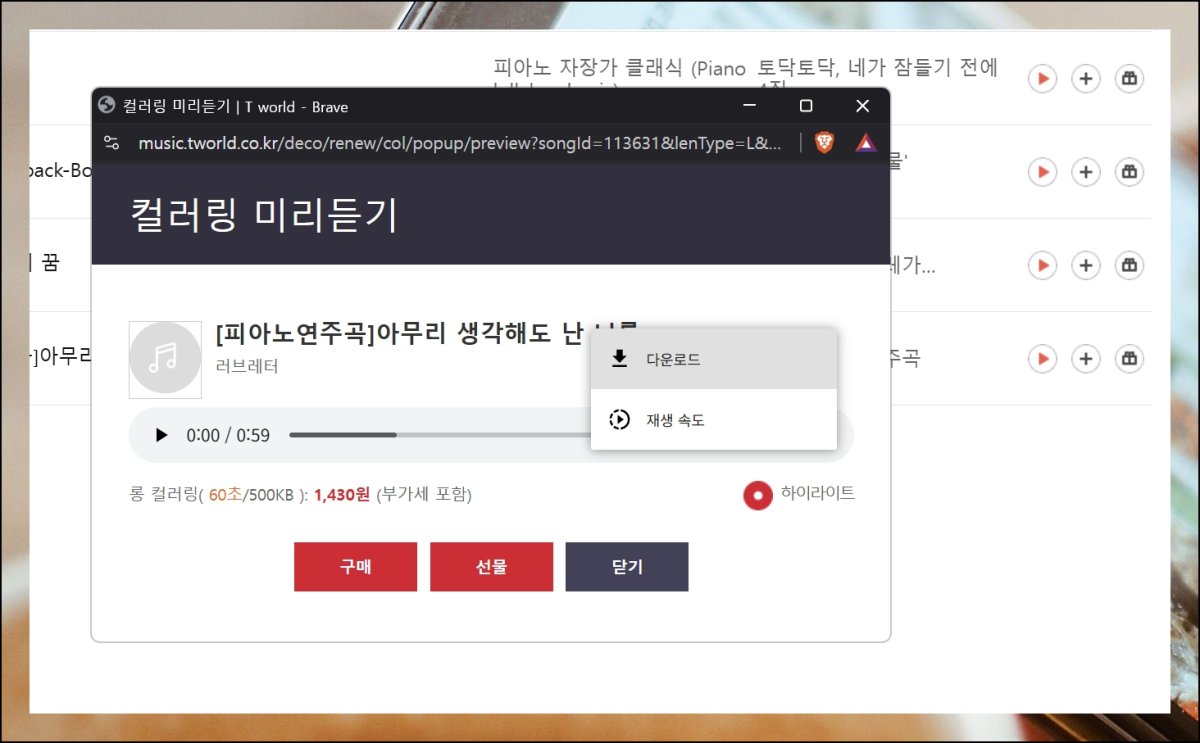
Task: Play the 꿈 row song preview
Action: click(x=1042, y=265)
